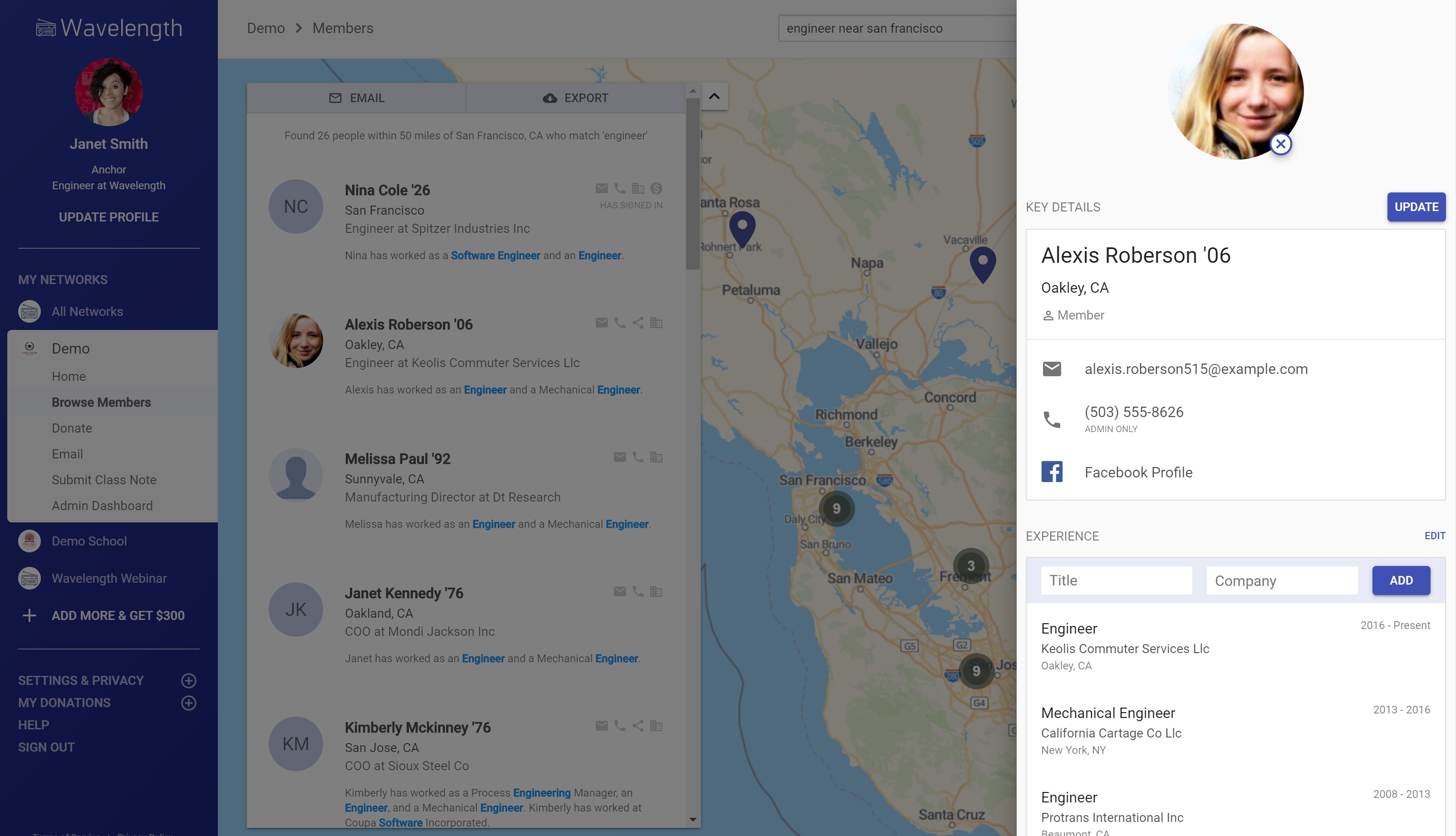Expand My Donations section

pyautogui.click(x=189, y=703)
